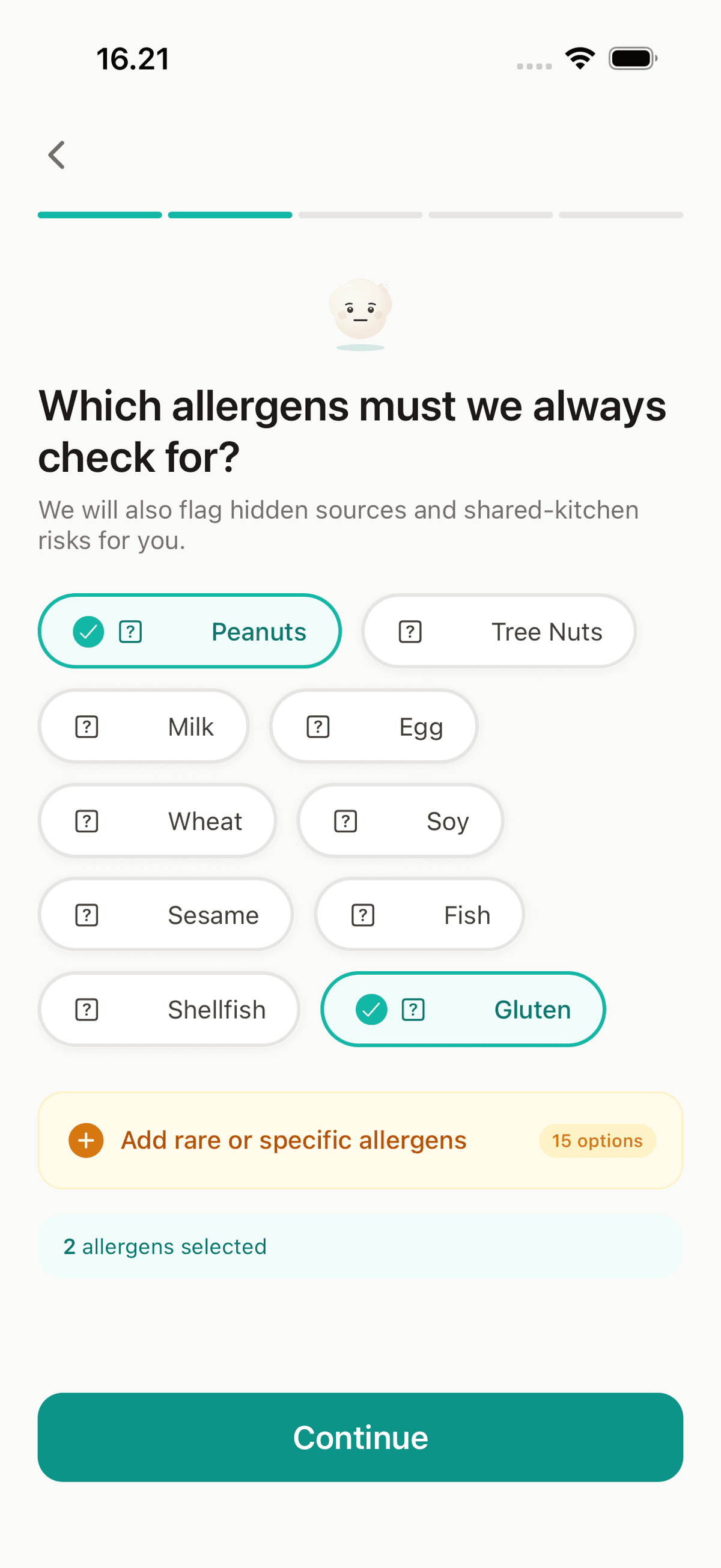View the Egg allergen help icon
Screen dimensions: 721x1568
point(318,726)
